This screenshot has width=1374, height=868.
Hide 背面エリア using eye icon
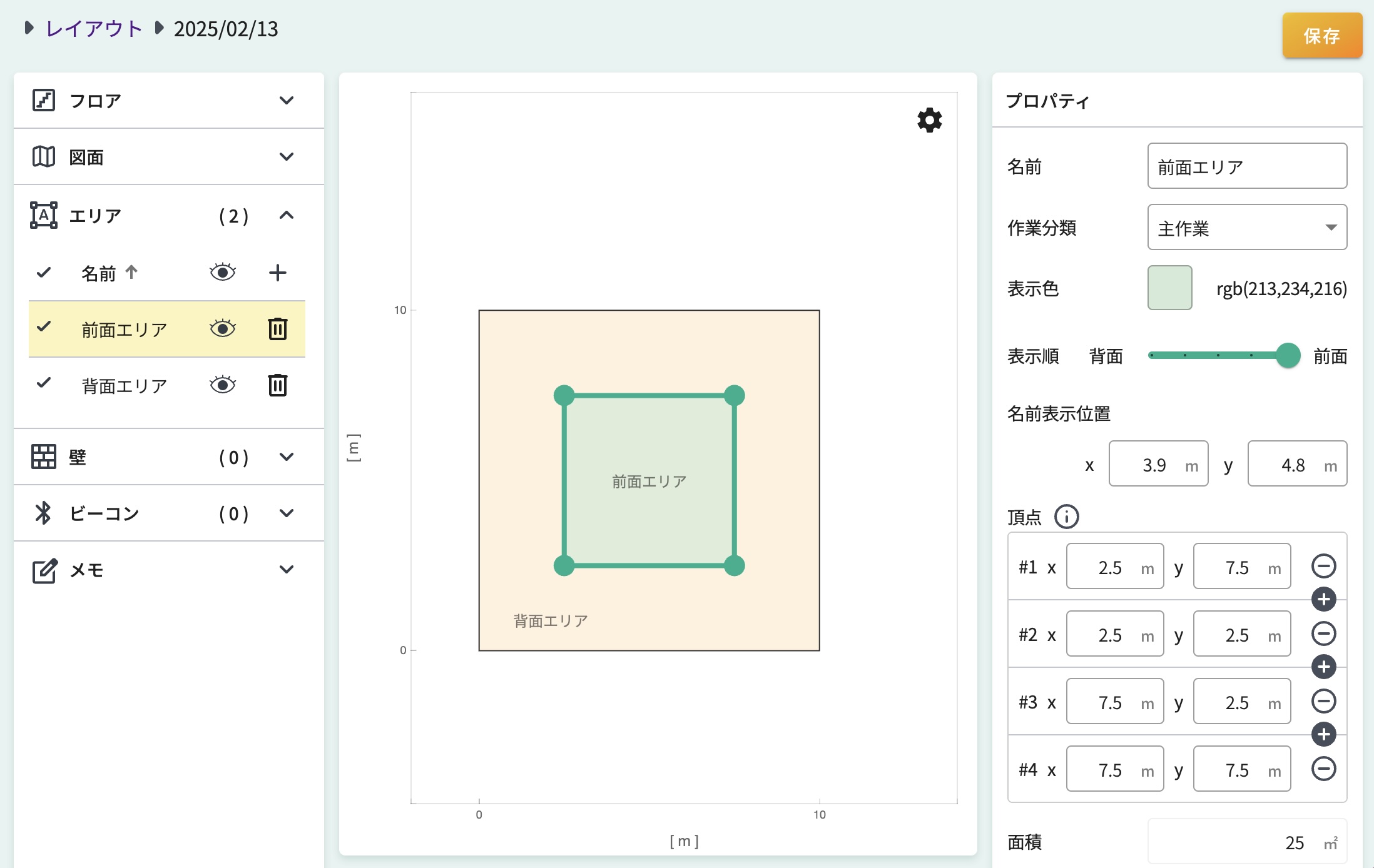point(223,385)
